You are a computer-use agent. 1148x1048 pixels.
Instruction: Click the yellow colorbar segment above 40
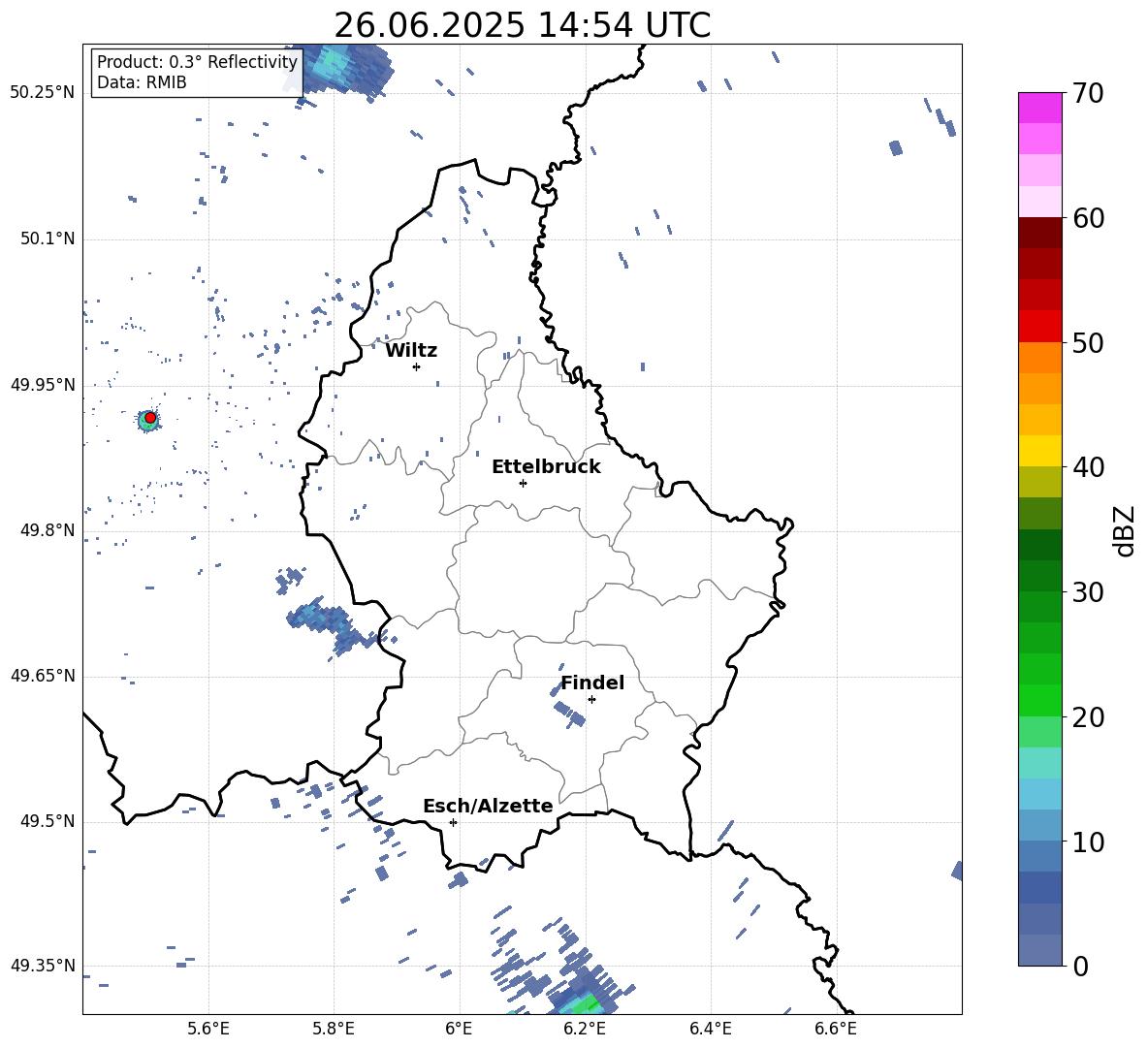tap(1039, 452)
